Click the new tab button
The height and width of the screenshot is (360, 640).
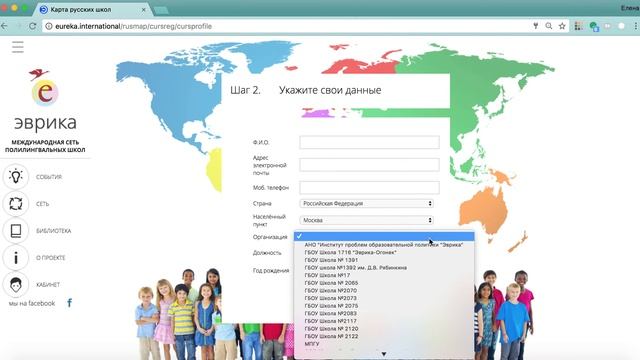tap(161, 10)
